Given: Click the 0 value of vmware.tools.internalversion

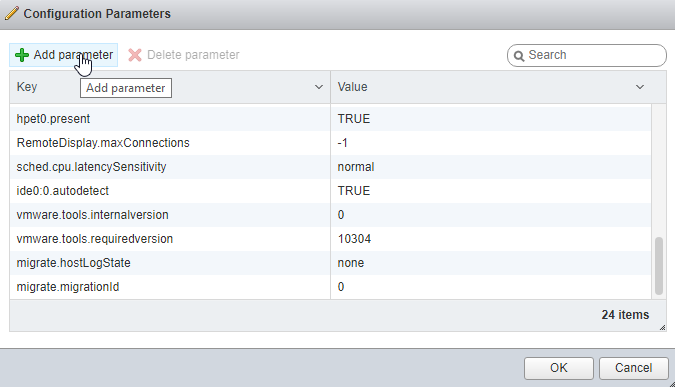Looking at the screenshot, I should 341,215.
